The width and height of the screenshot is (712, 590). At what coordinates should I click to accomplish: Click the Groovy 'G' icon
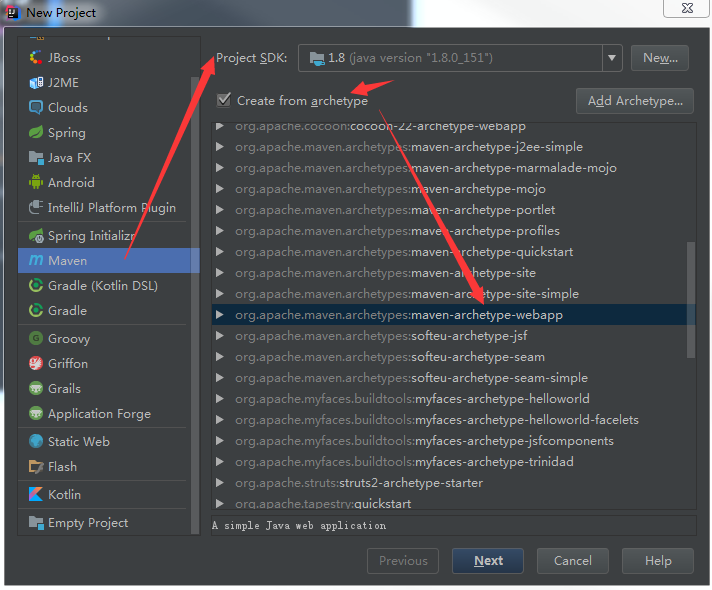coord(36,338)
